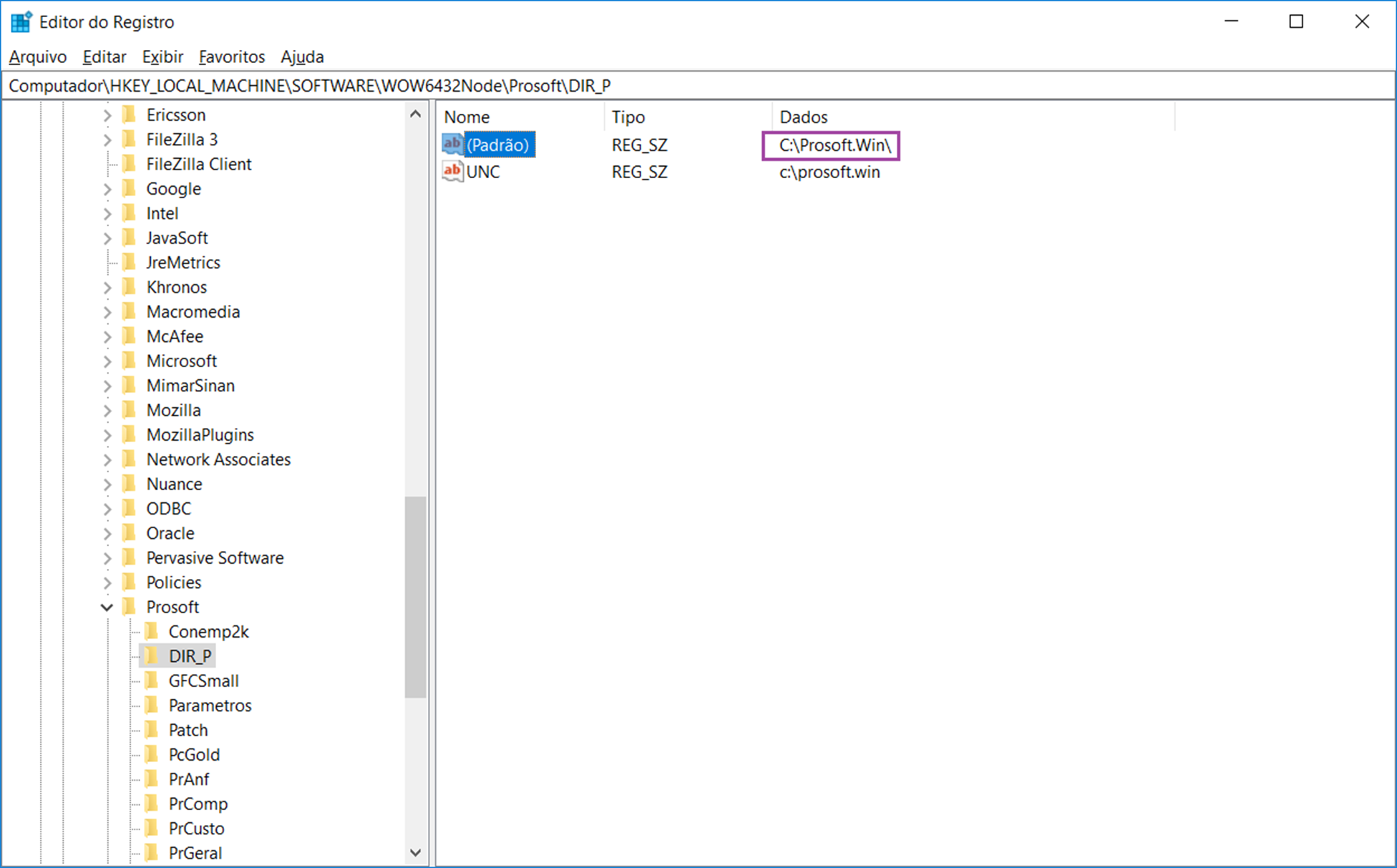1397x868 pixels.
Task: Click the REG_SZ type of UNC
Action: coord(640,172)
